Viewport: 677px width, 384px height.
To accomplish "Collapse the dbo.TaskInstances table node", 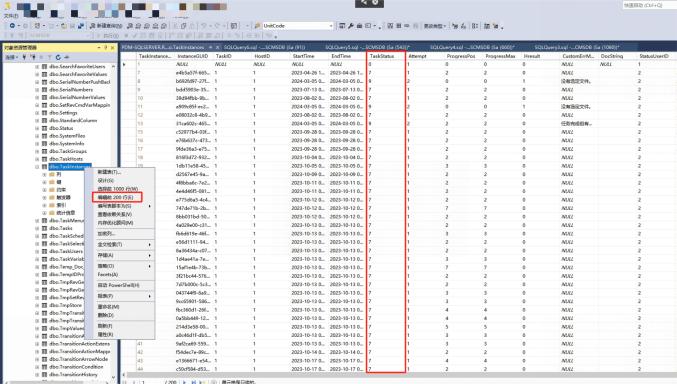I will [38, 167].
